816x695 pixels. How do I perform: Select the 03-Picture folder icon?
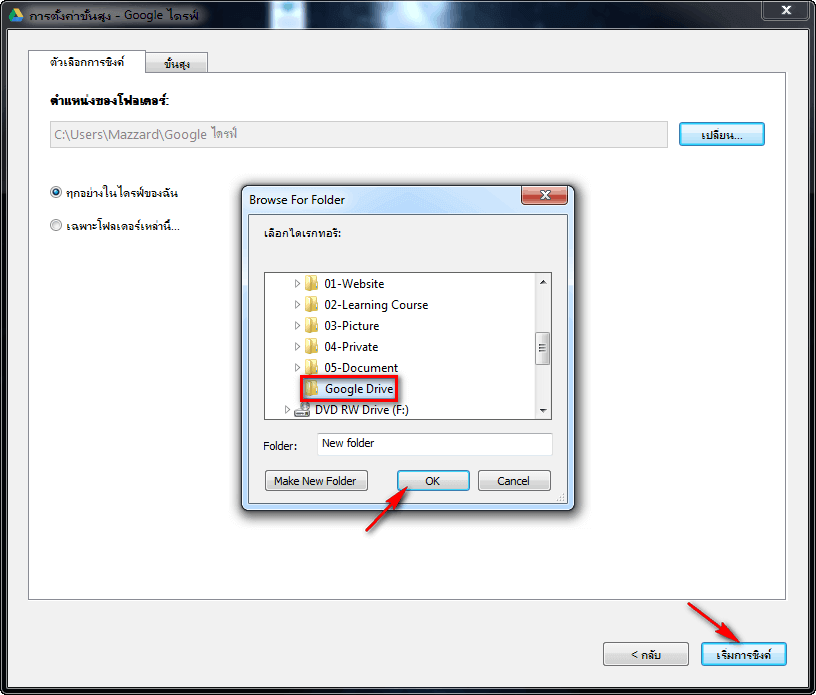coord(311,326)
